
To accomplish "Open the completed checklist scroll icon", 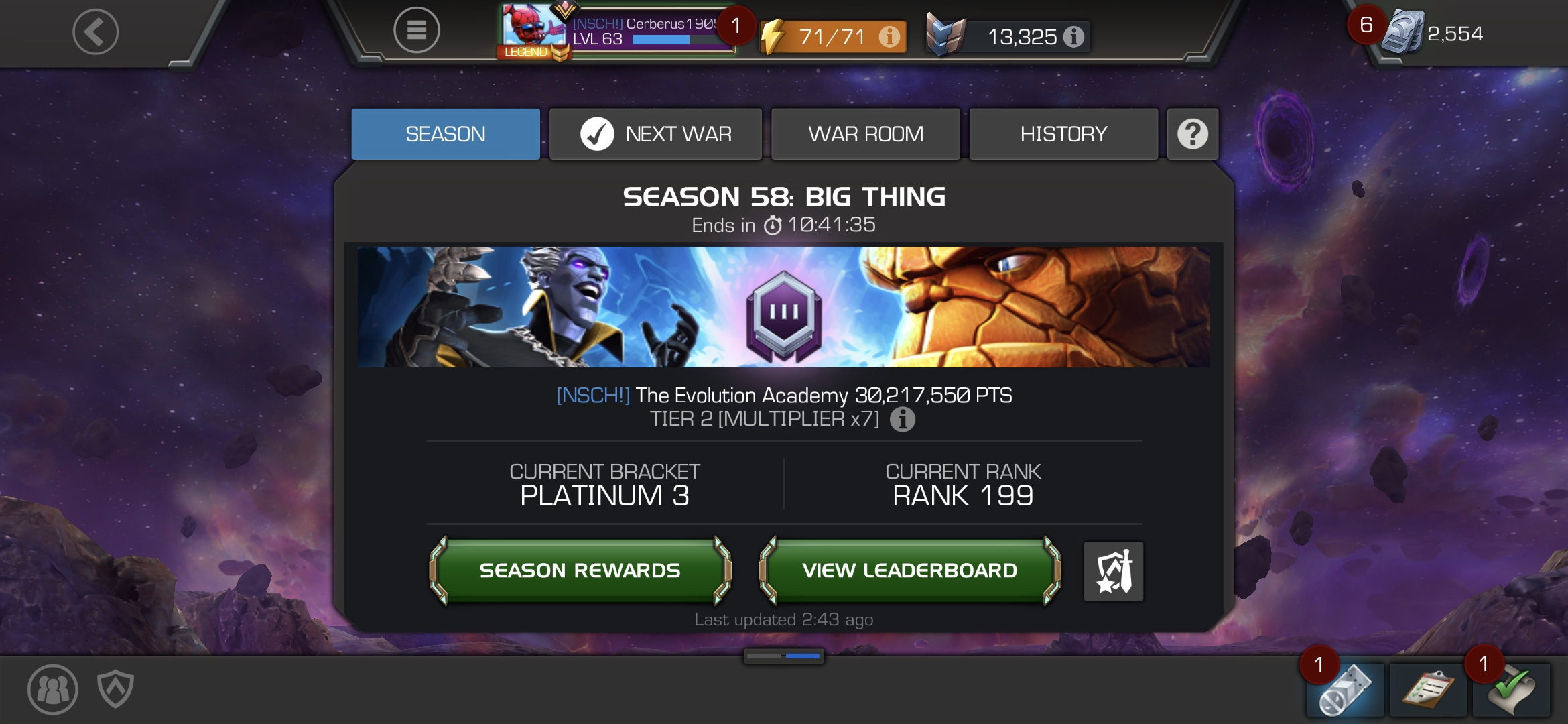I will tap(1512, 690).
